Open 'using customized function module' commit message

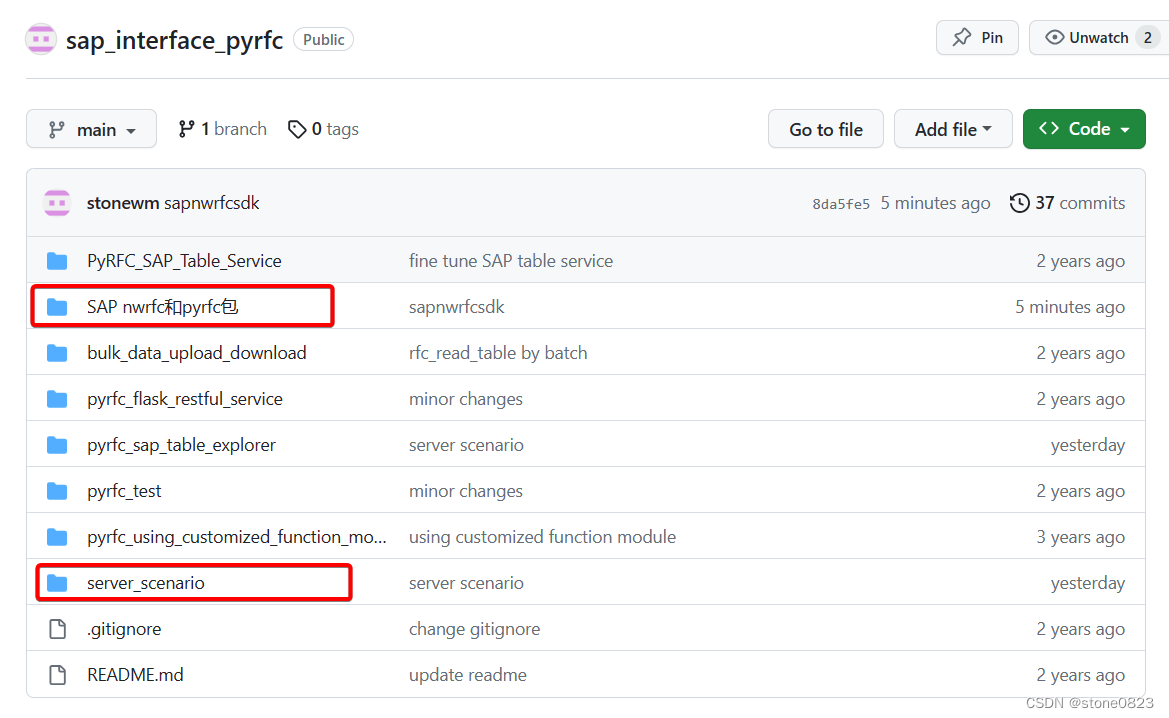(x=542, y=537)
